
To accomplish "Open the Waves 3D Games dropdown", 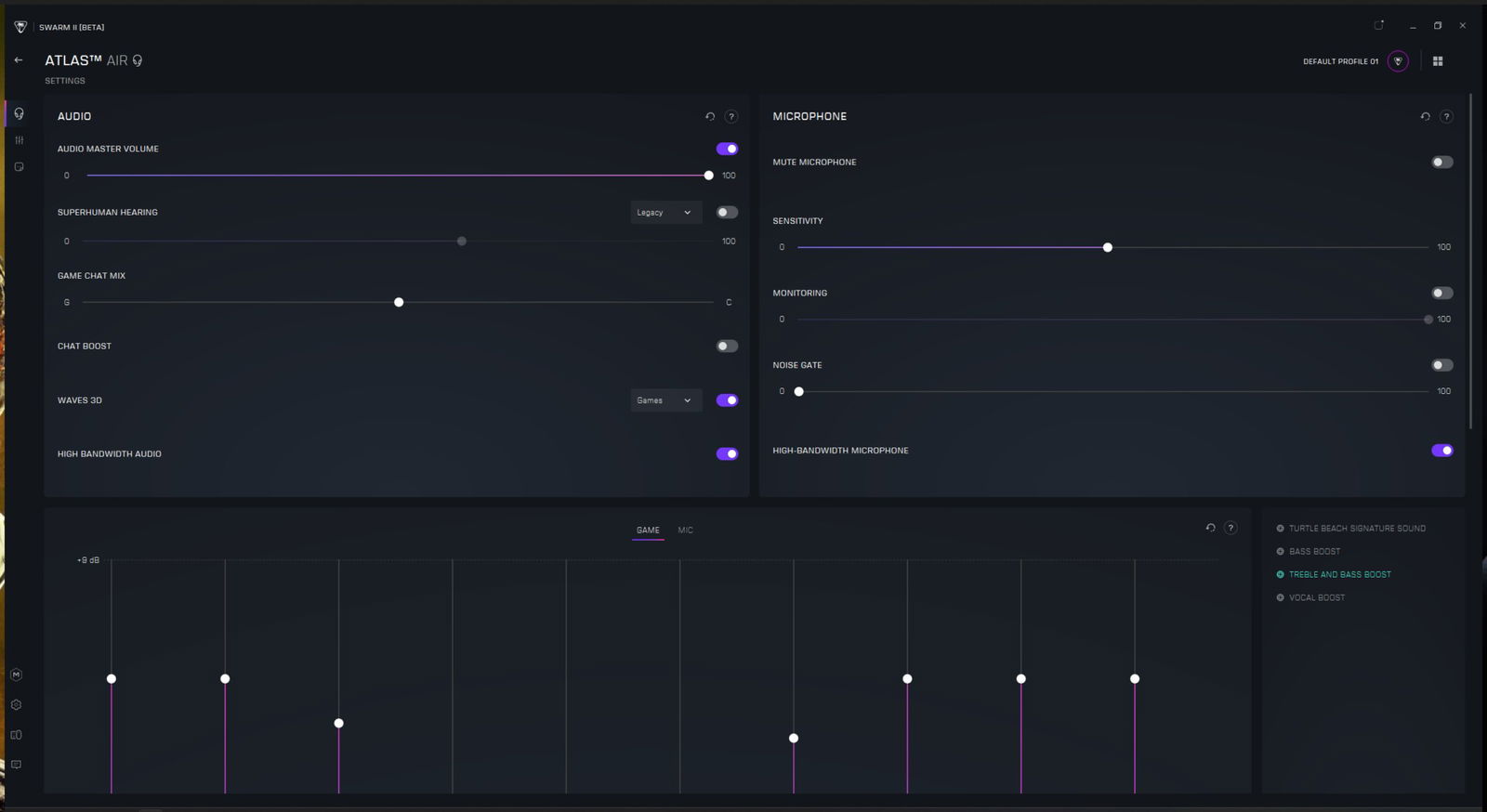I will pos(665,400).
